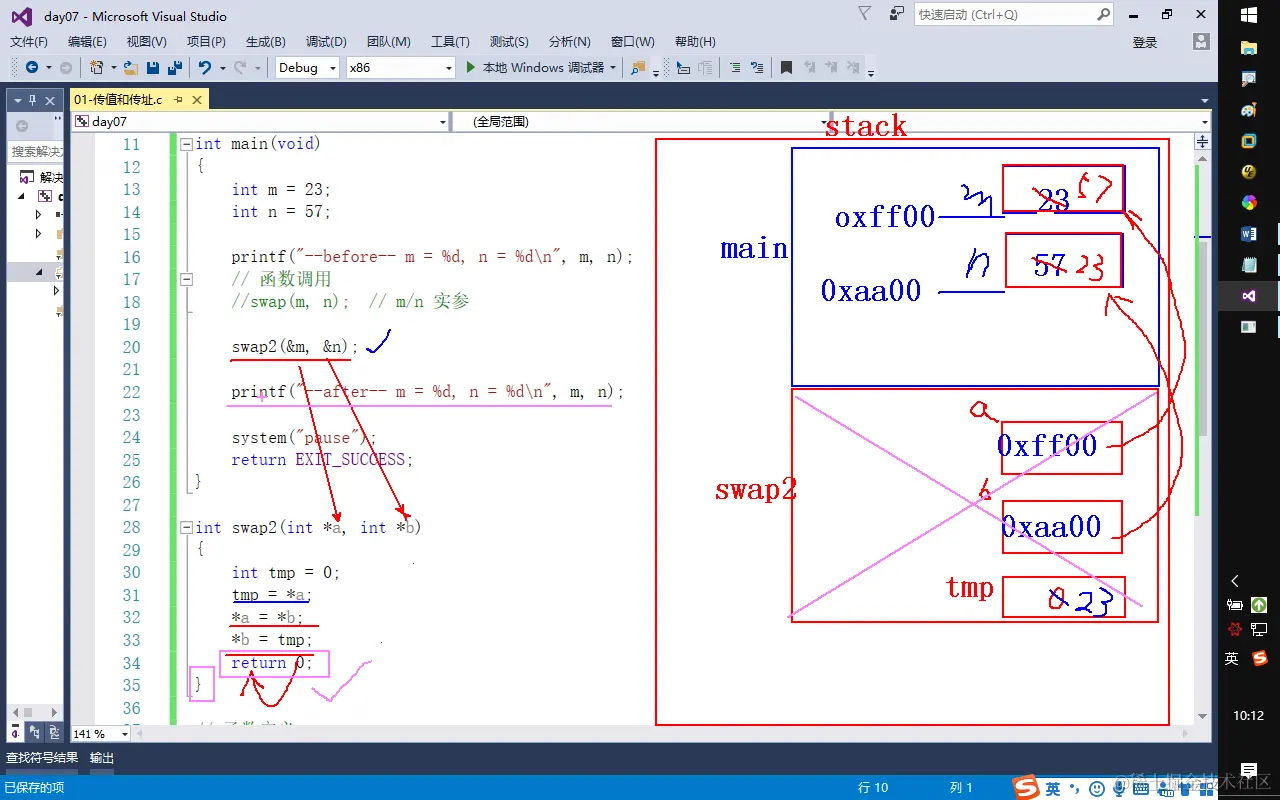The height and width of the screenshot is (800, 1280).
Task: Open Word from the taskbar
Action: pyautogui.click(x=1249, y=234)
